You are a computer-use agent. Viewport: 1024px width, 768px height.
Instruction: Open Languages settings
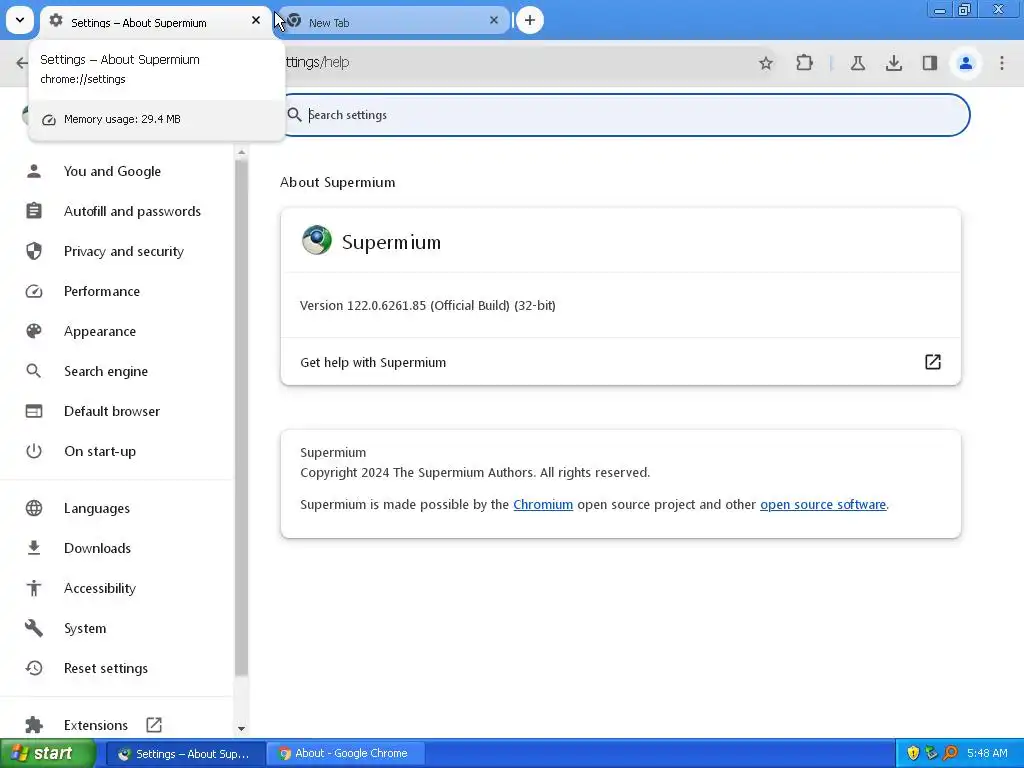tap(97, 508)
